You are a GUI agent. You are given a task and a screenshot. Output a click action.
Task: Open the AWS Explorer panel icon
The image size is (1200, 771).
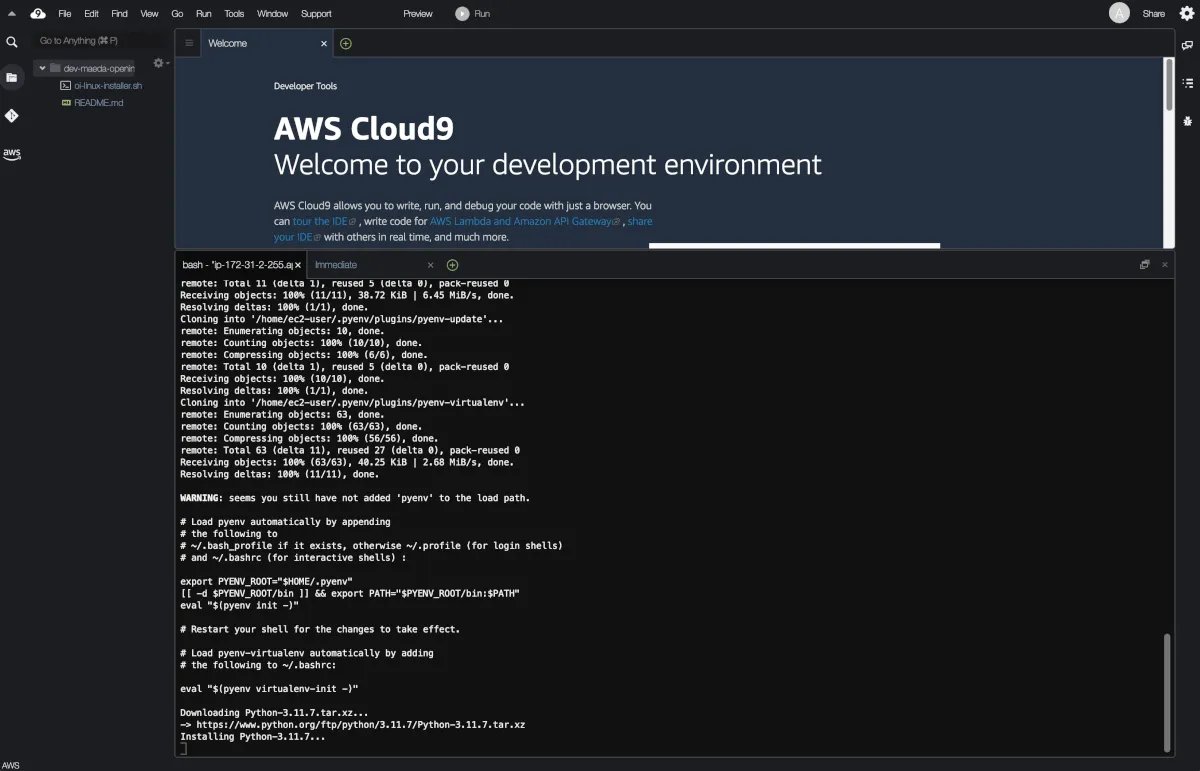(12, 154)
